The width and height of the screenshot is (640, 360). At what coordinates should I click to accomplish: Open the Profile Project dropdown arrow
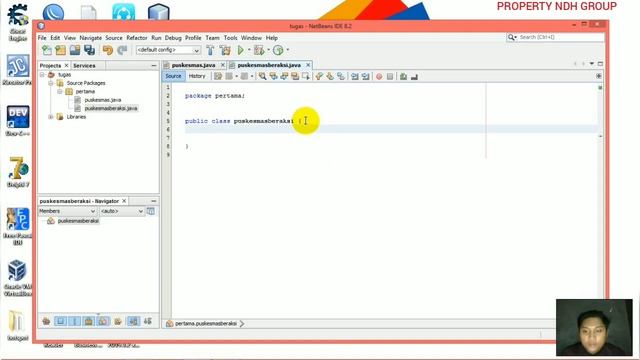coord(287,50)
